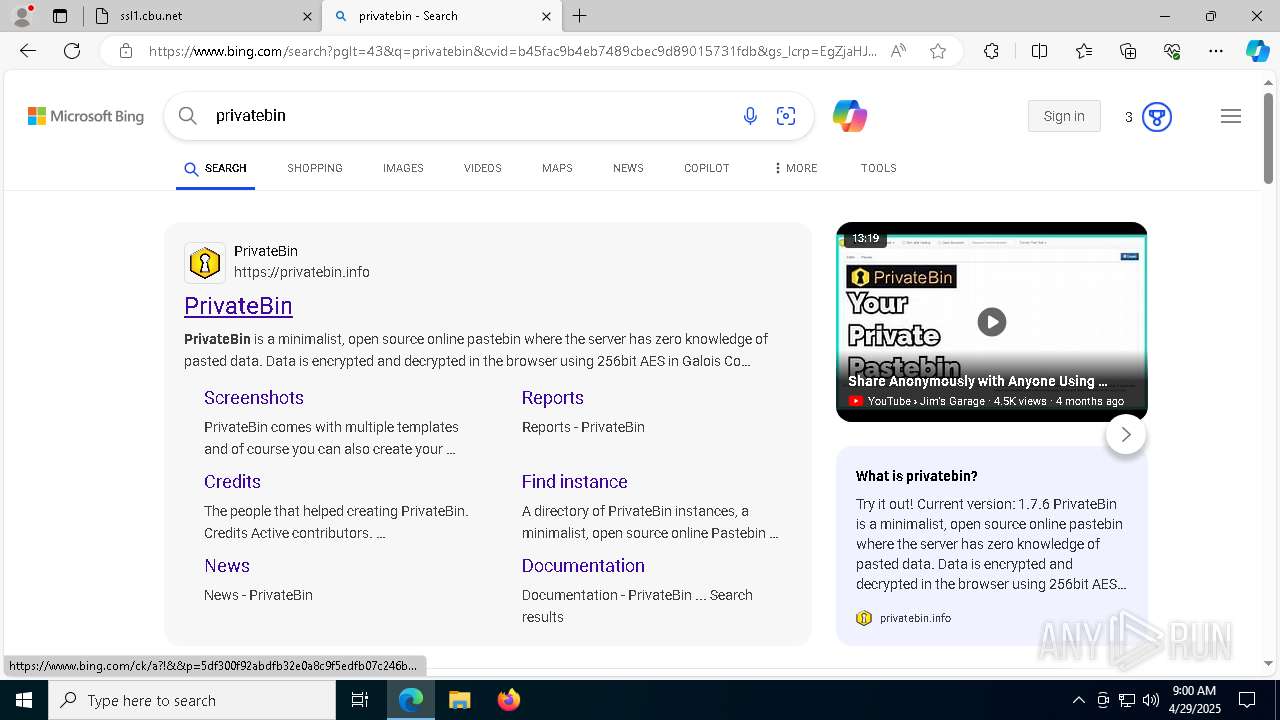Open the Documentation sublink
Screen dimensions: 1280x720
pos(583,566)
